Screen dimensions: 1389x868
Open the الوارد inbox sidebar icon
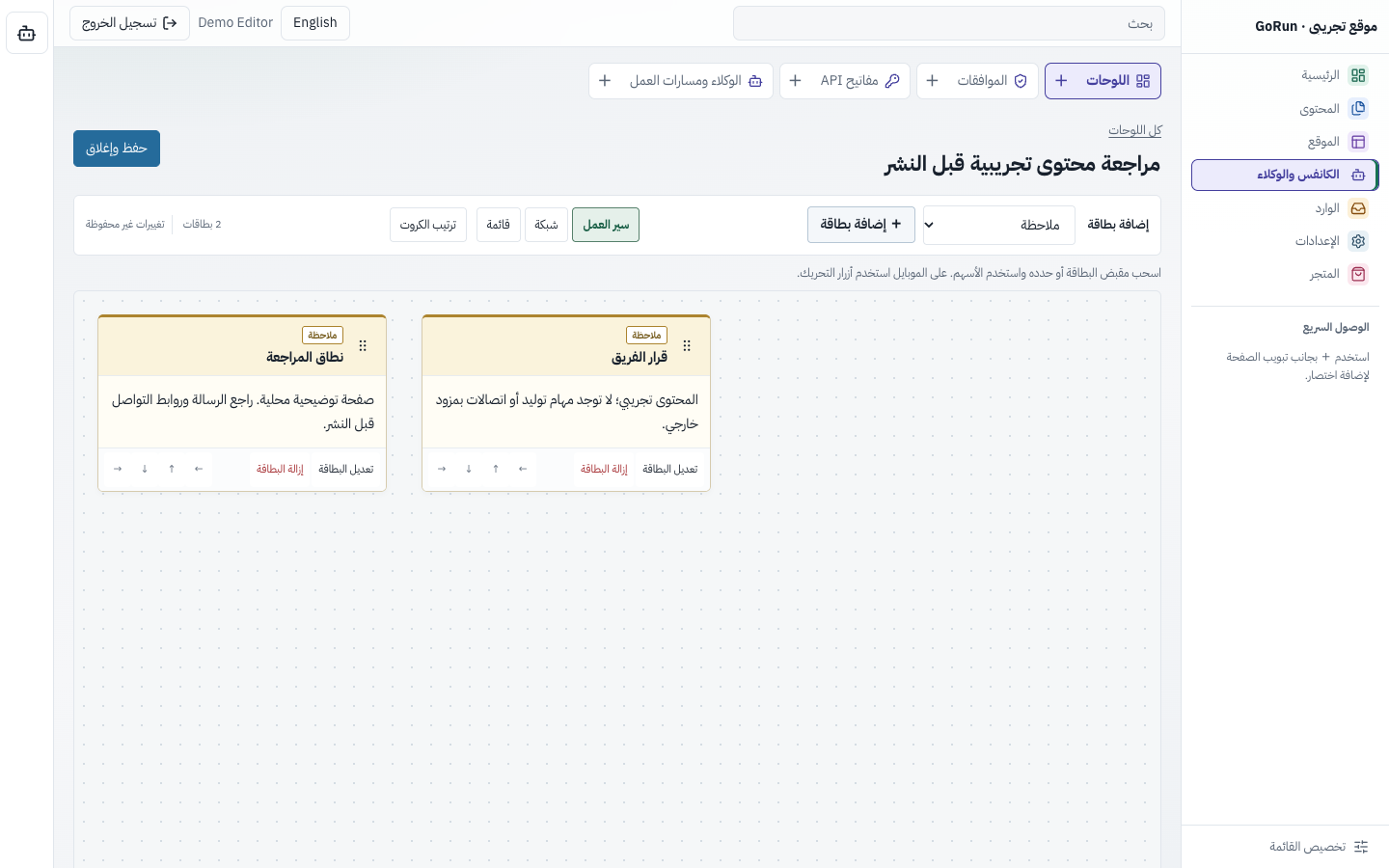(x=1358, y=208)
